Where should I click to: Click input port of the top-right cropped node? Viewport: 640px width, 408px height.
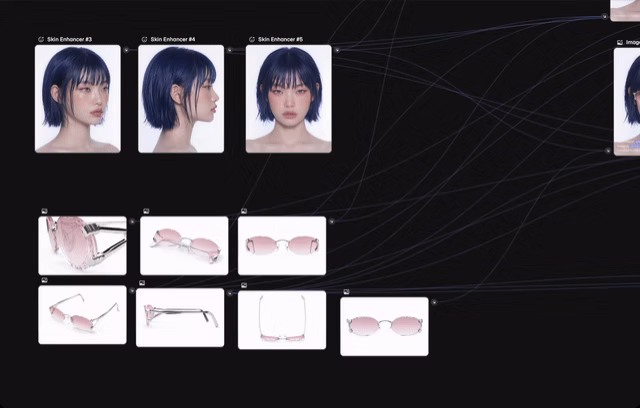604,16
